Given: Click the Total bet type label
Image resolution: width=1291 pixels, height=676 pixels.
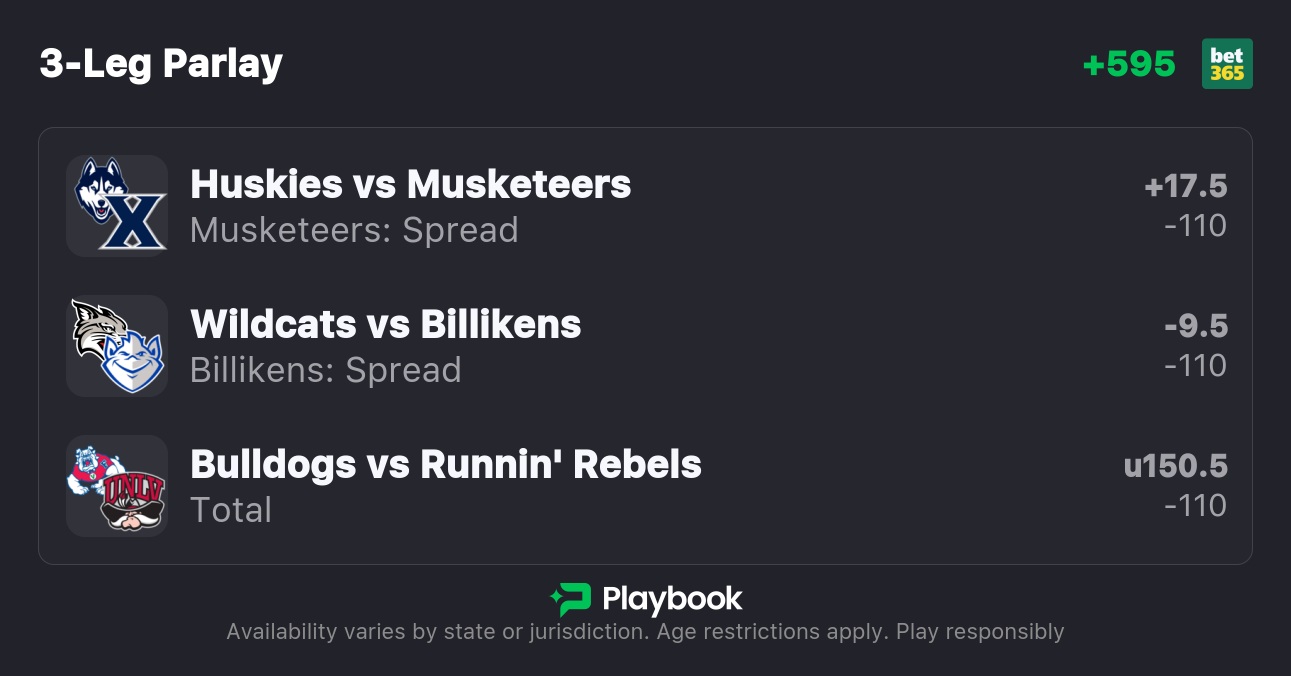Looking at the screenshot, I should click(x=231, y=510).
